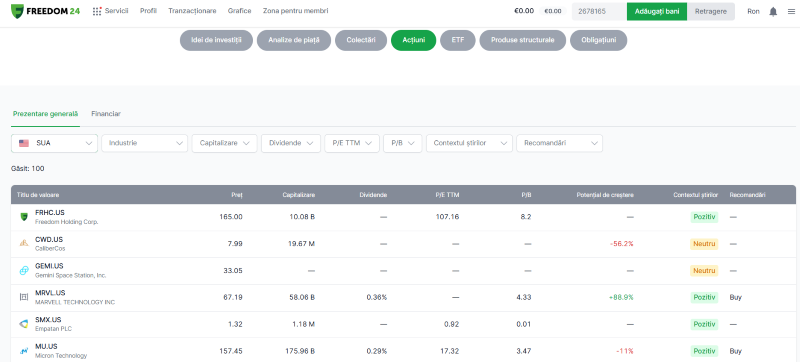This screenshot has width=800, height=362.
Task: Open the Contextul știrilor filter dropdown
Action: pos(469,143)
